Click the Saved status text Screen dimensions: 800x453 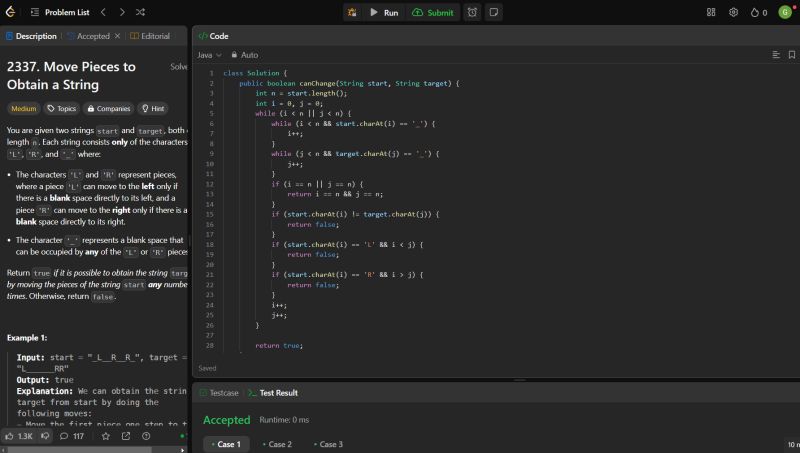click(207, 368)
